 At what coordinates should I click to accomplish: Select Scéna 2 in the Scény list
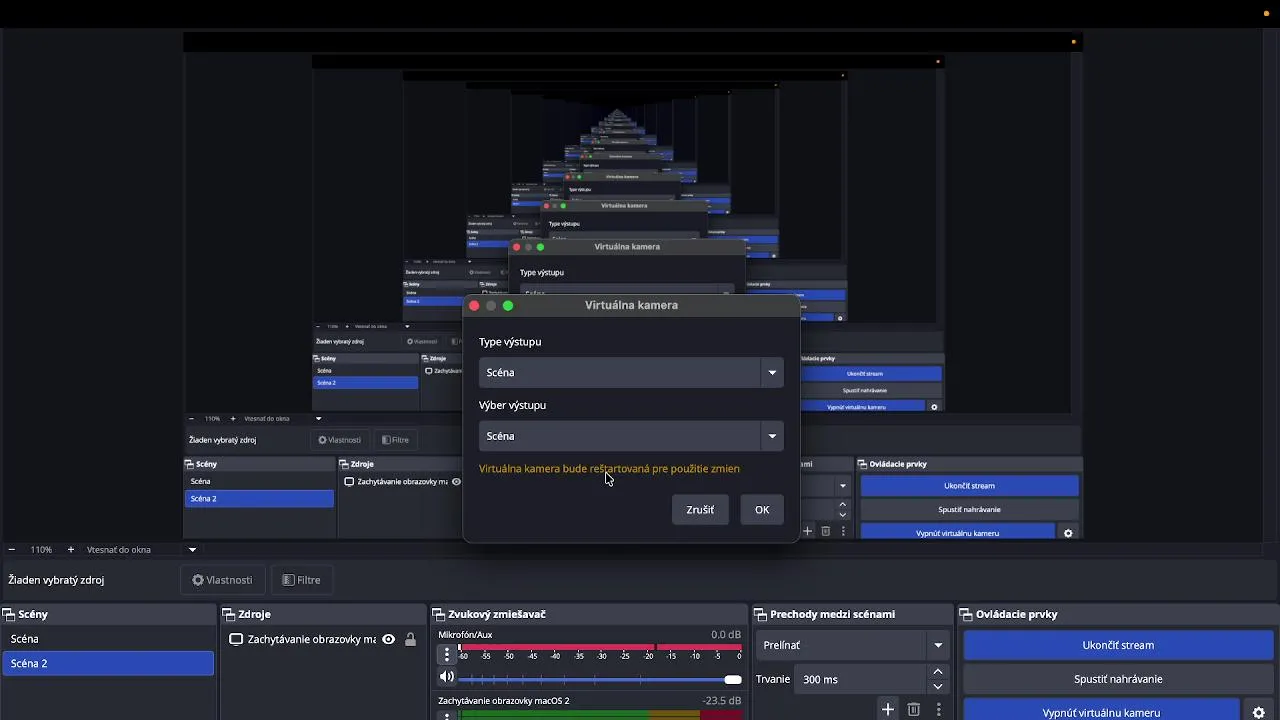click(x=108, y=663)
